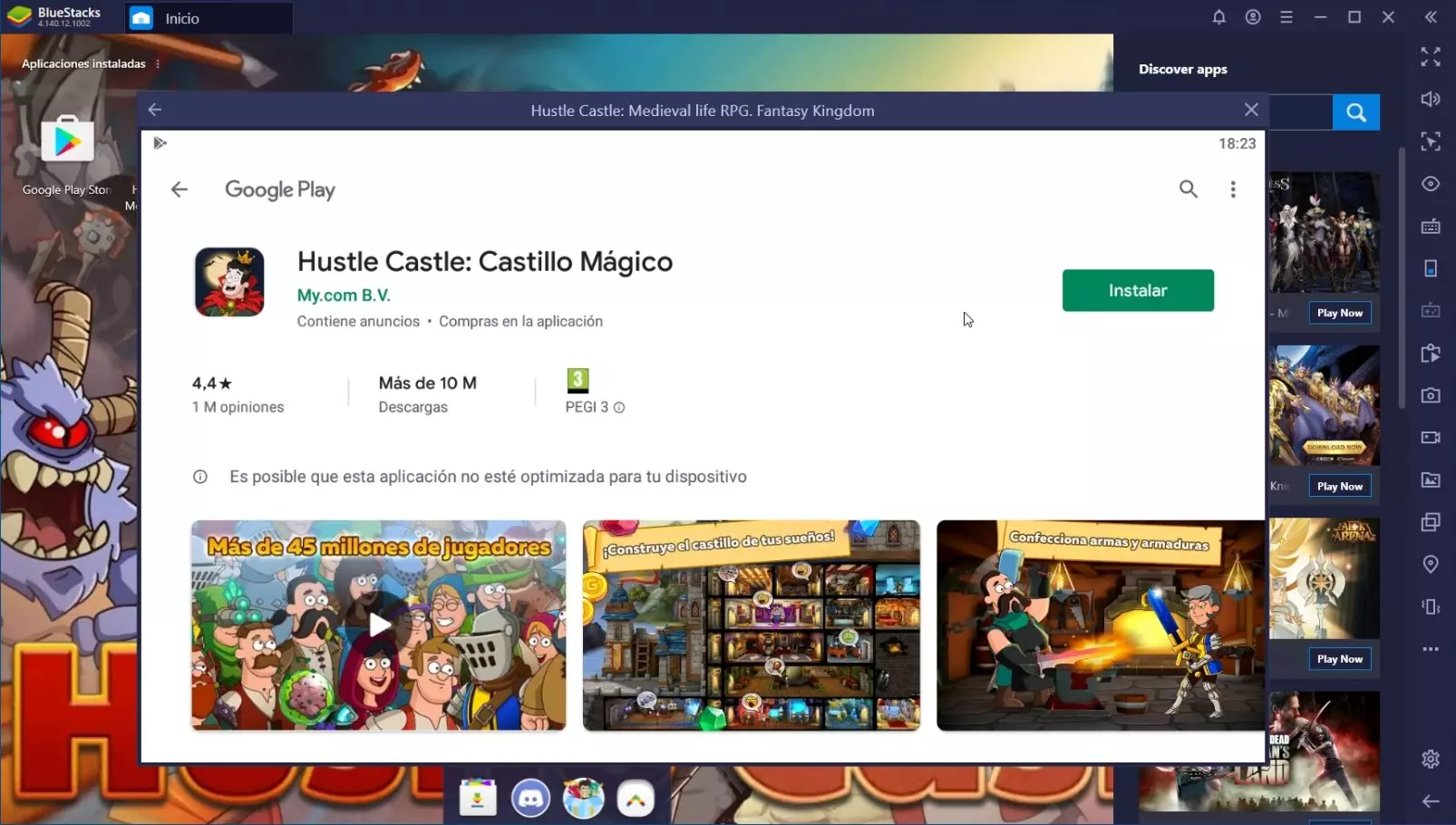Open the Google Play three-dot options menu
The image size is (1456, 825).
1232,189
